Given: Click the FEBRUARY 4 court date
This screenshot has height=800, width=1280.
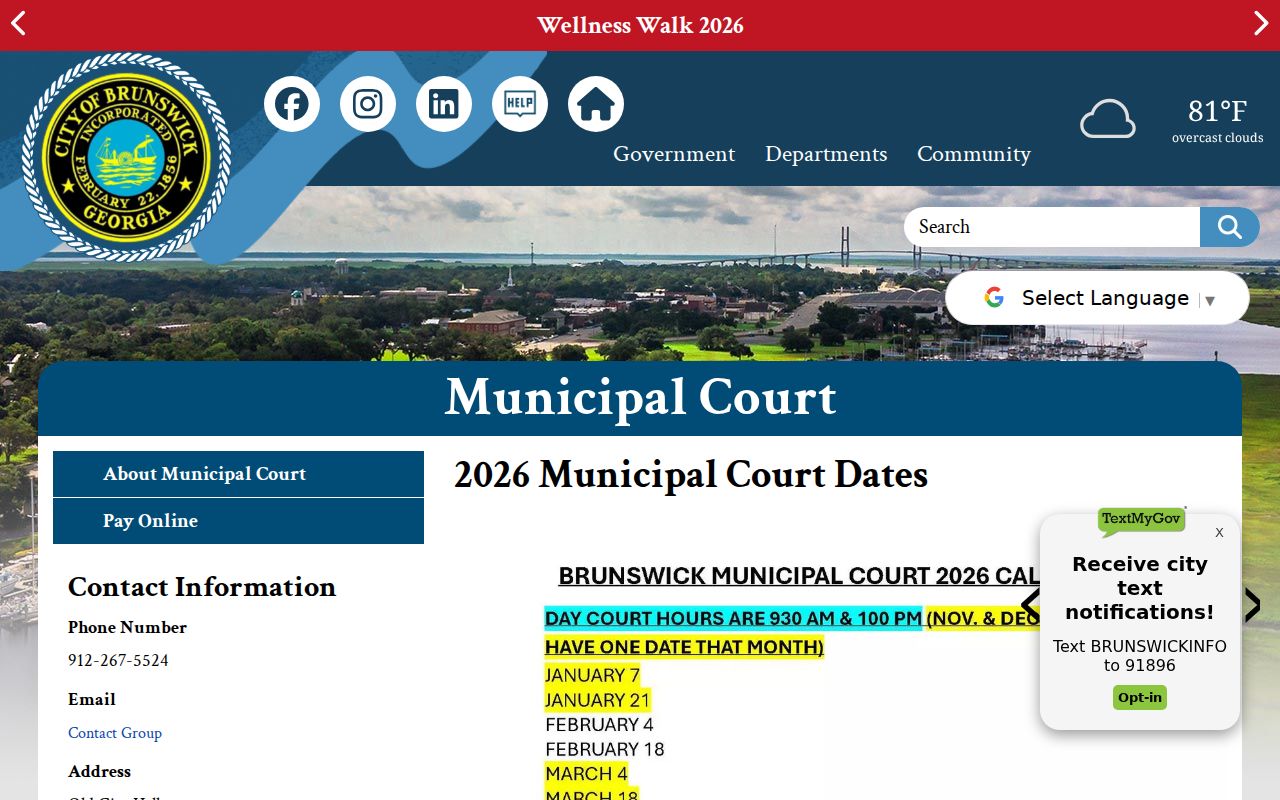Looking at the screenshot, I should [599, 724].
